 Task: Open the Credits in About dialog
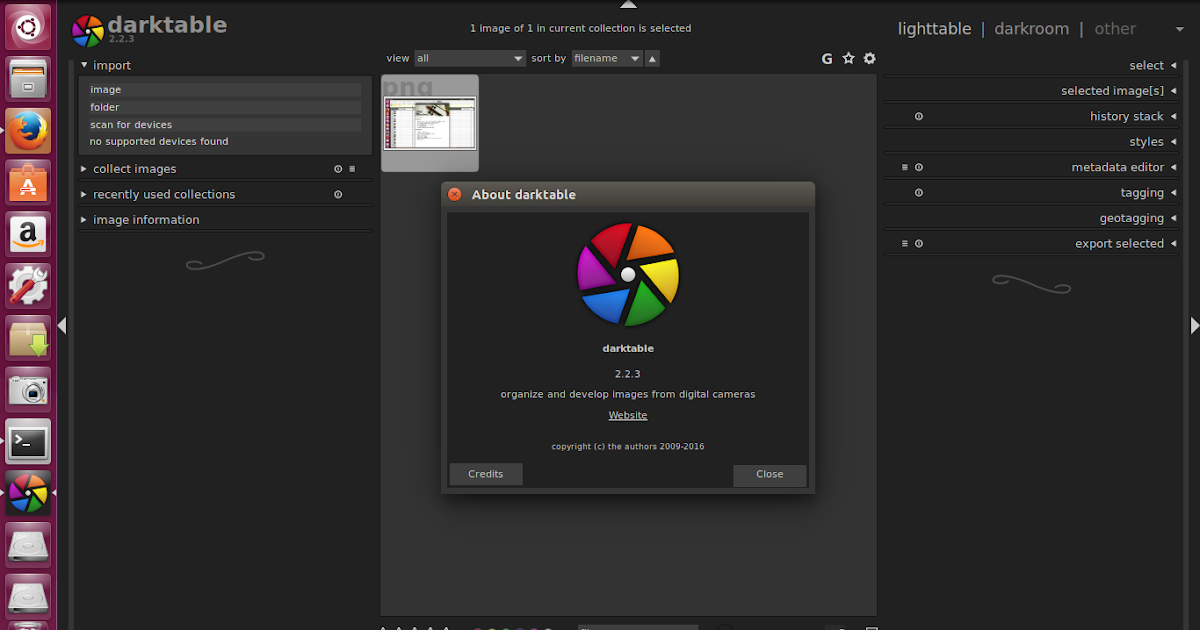(x=486, y=474)
